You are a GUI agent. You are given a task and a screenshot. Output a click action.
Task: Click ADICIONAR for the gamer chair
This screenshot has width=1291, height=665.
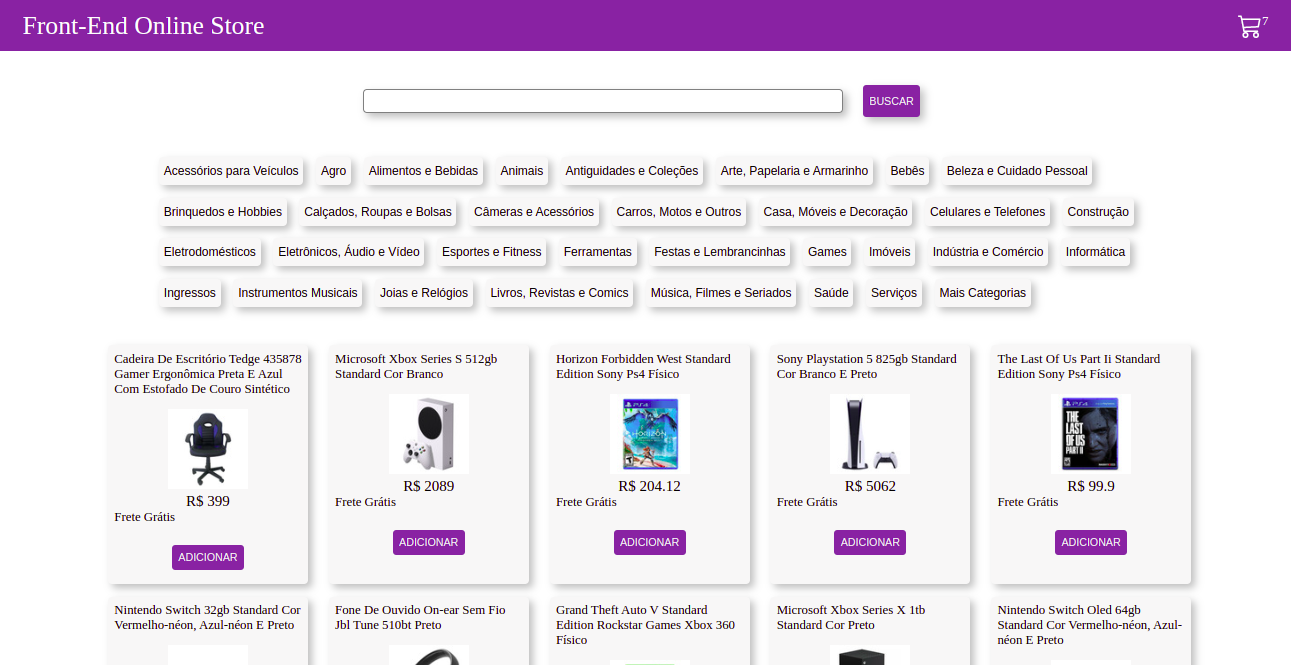207,557
